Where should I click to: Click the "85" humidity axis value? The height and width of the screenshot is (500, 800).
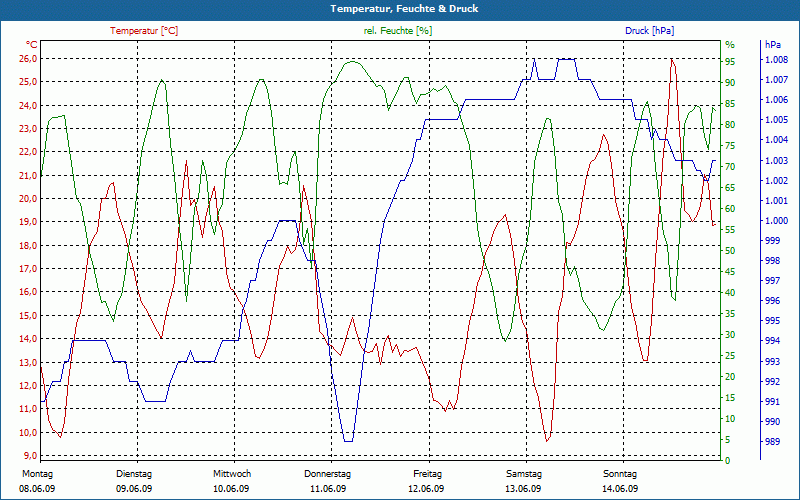(x=731, y=104)
